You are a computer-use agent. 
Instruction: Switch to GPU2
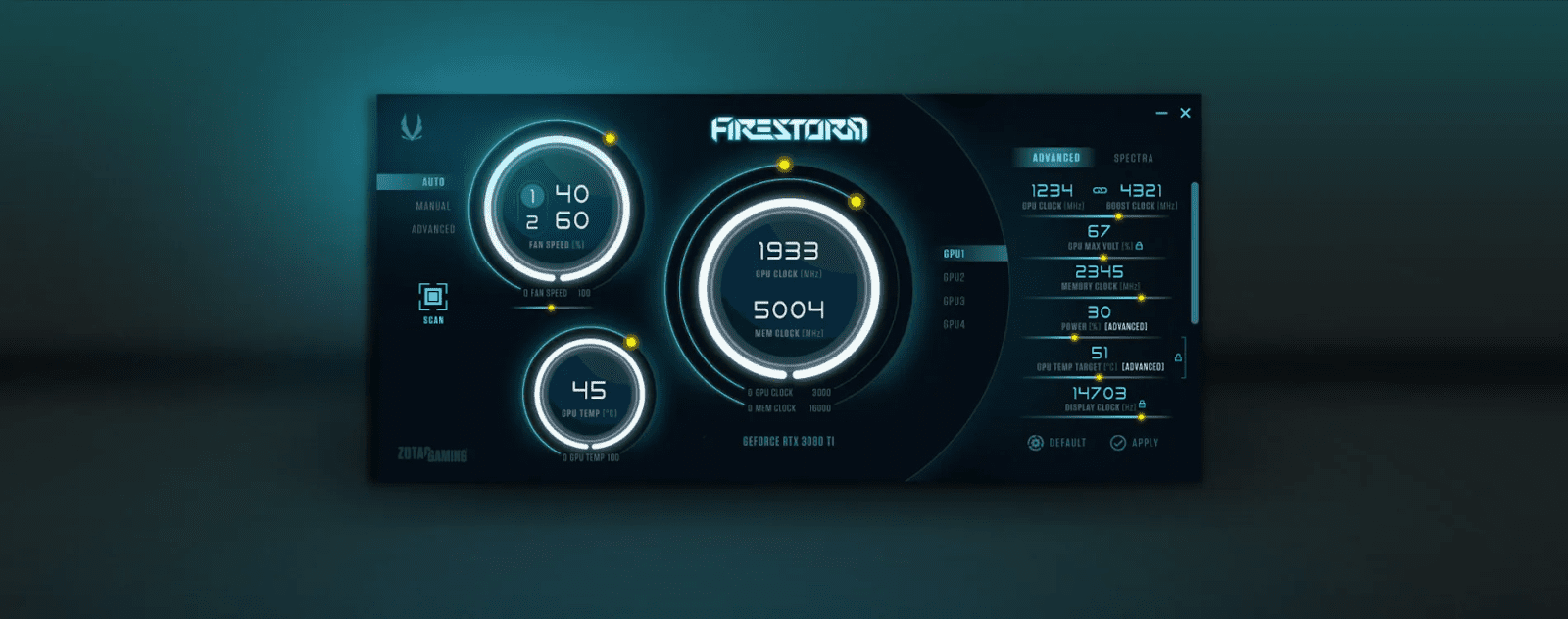pos(954,277)
